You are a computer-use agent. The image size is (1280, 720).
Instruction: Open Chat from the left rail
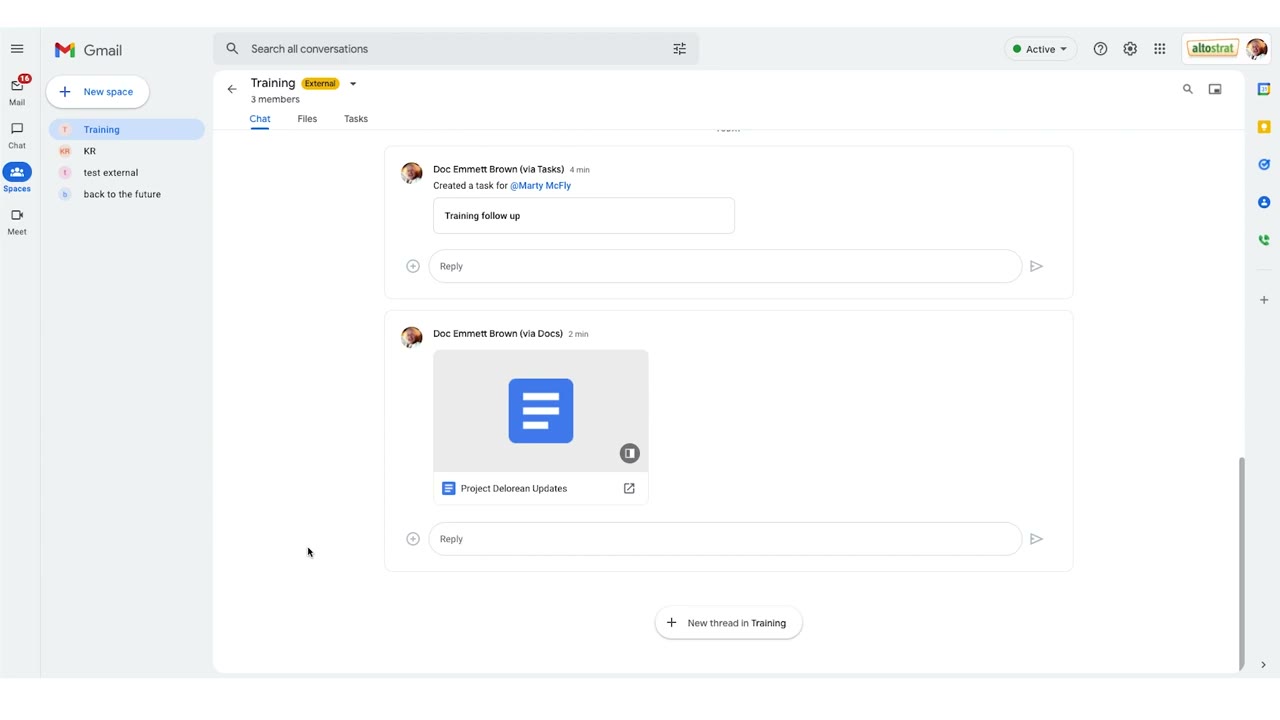pyautogui.click(x=17, y=135)
